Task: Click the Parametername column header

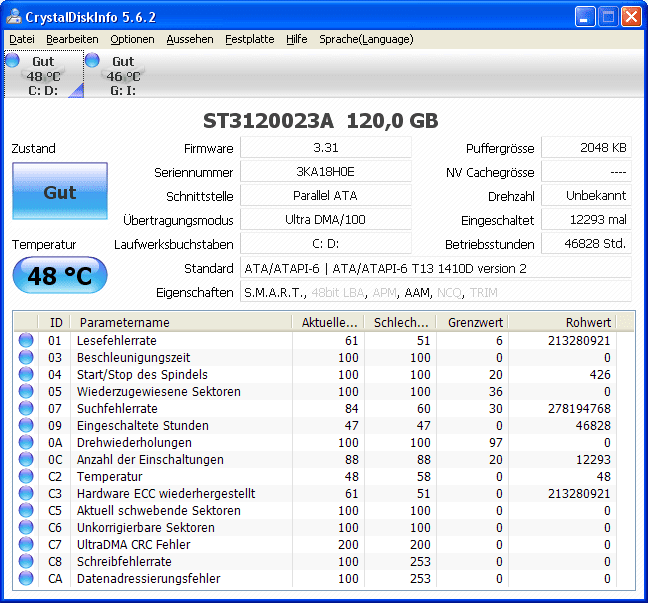Action: (x=181, y=322)
